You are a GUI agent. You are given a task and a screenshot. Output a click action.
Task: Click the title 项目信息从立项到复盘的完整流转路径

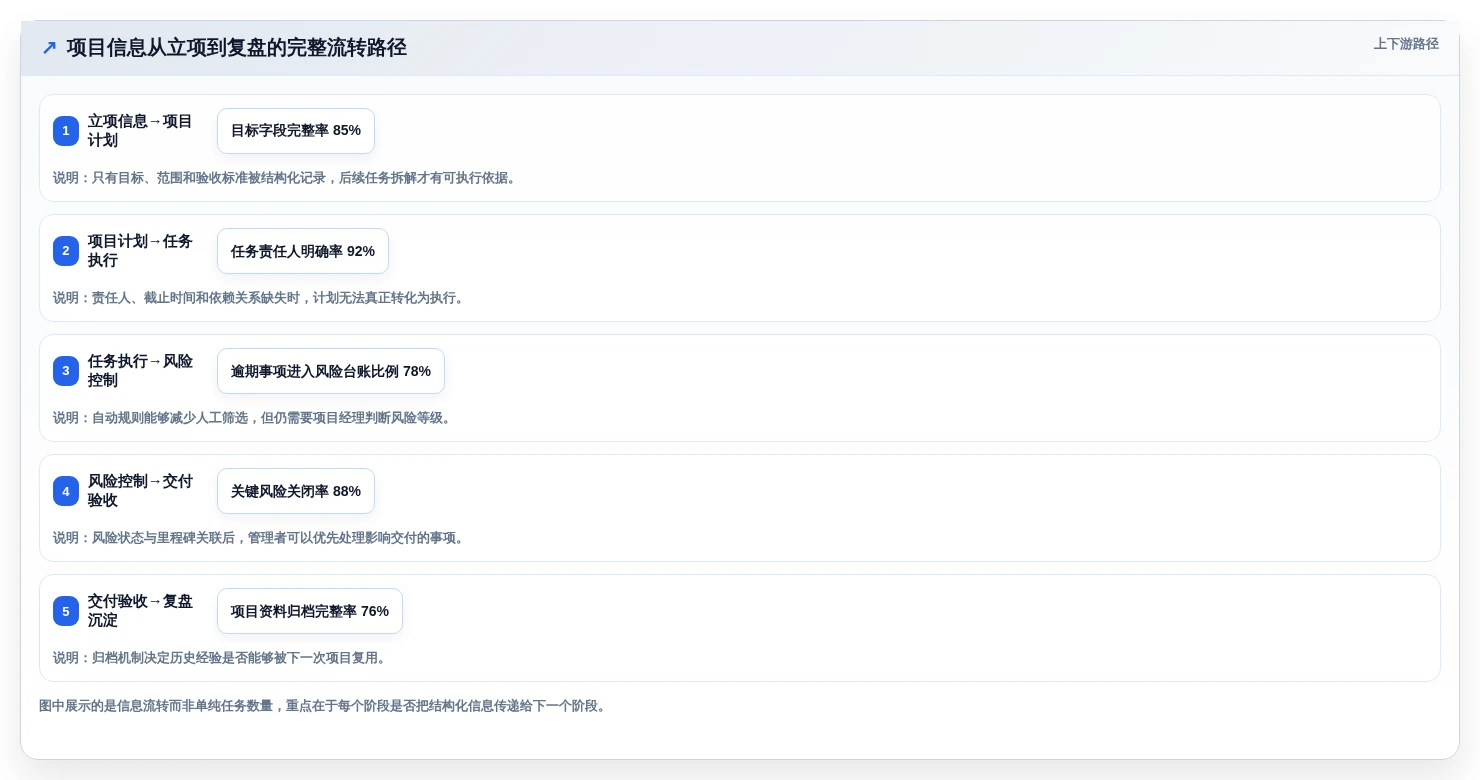click(236, 48)
